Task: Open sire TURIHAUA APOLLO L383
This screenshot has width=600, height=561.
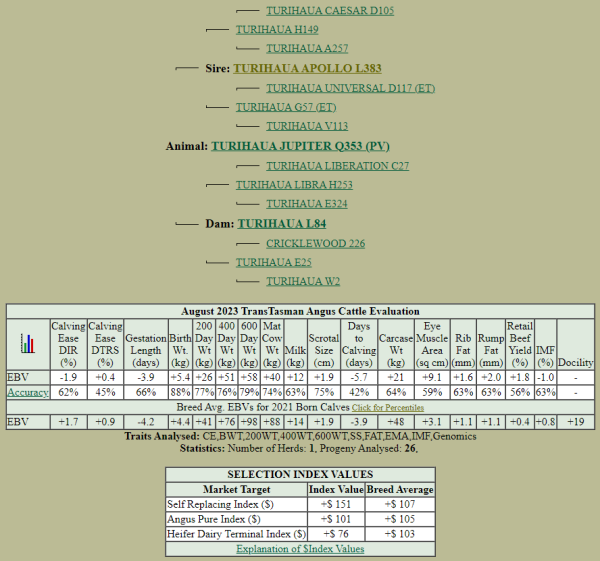Action: tap(307, 68)
